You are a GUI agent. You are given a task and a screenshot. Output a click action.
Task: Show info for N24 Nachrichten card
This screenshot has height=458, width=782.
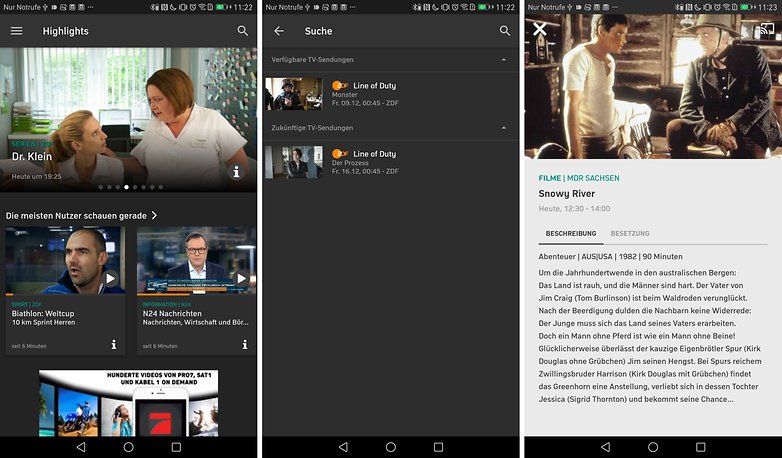(x=245, y=344)
